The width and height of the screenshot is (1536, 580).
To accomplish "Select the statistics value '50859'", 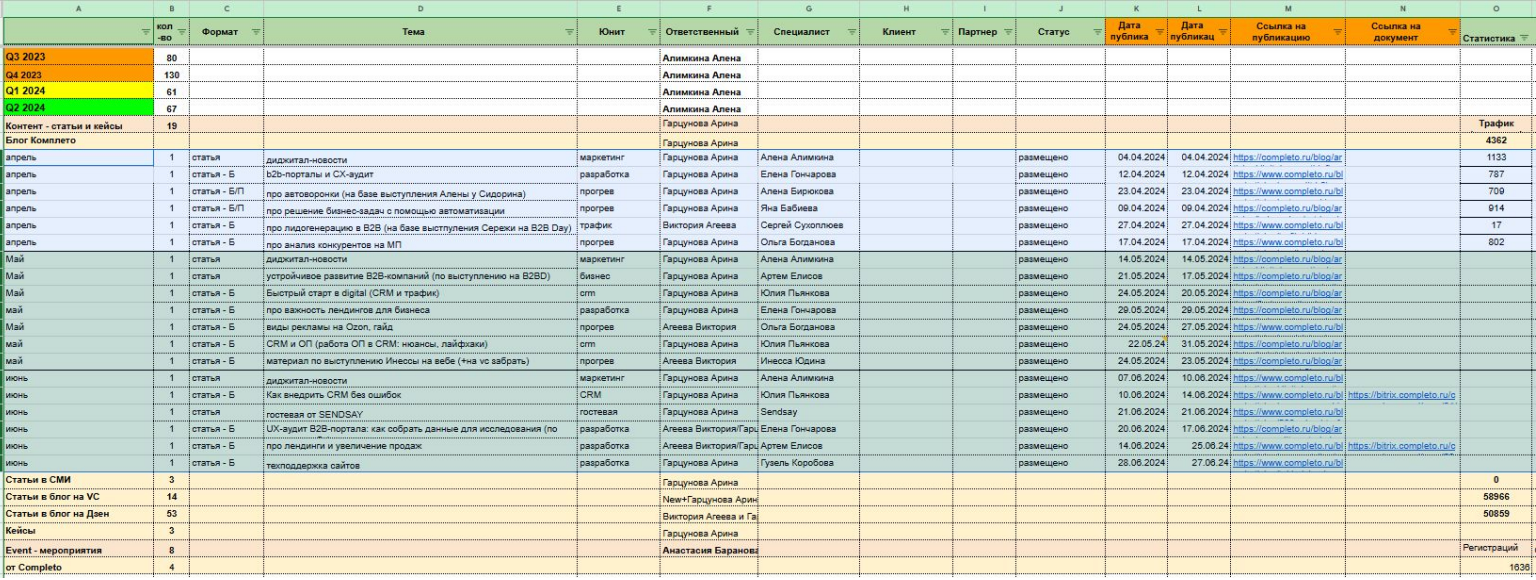I will coord(1497,515).
